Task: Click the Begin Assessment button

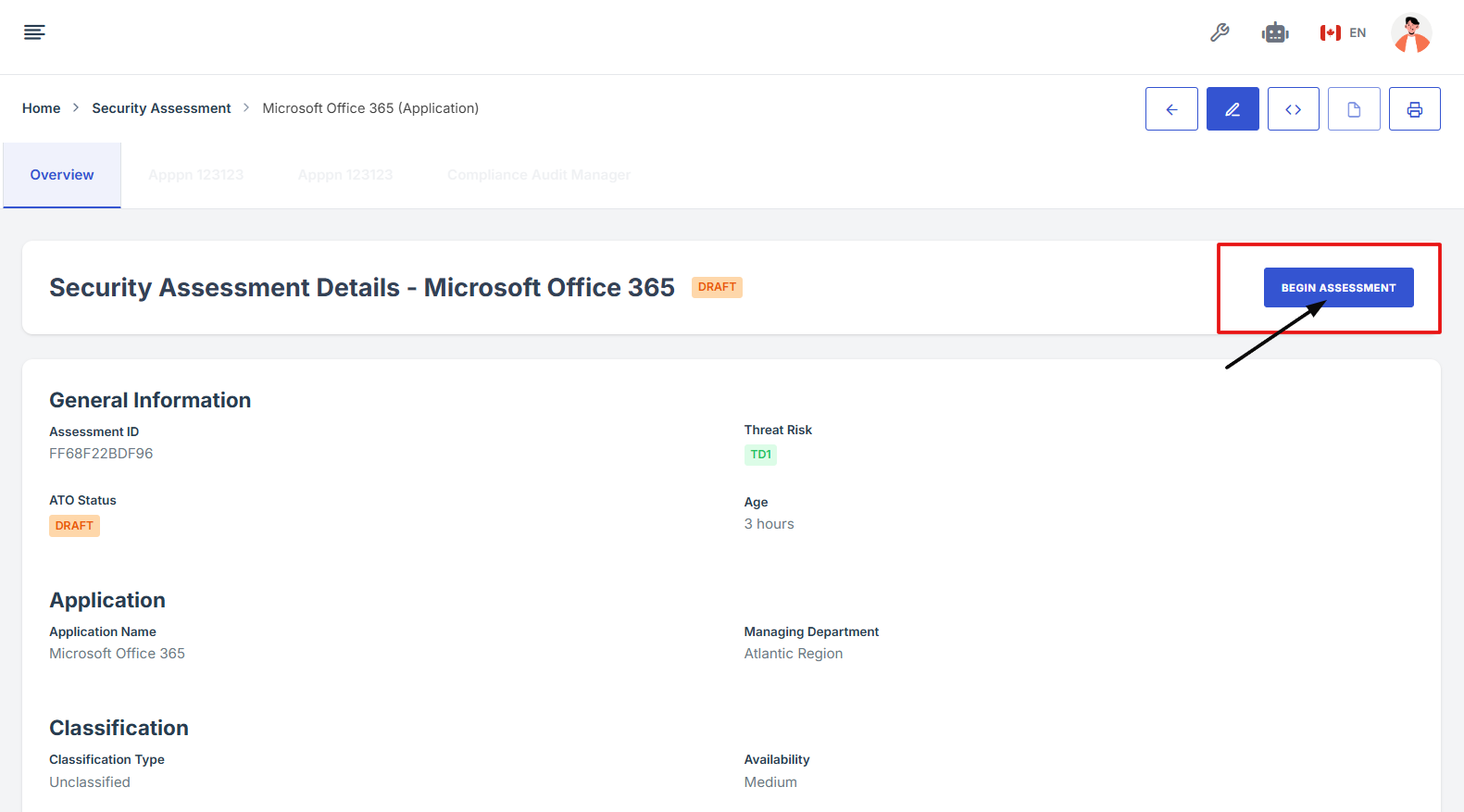Action: (x=1338, y=288)
